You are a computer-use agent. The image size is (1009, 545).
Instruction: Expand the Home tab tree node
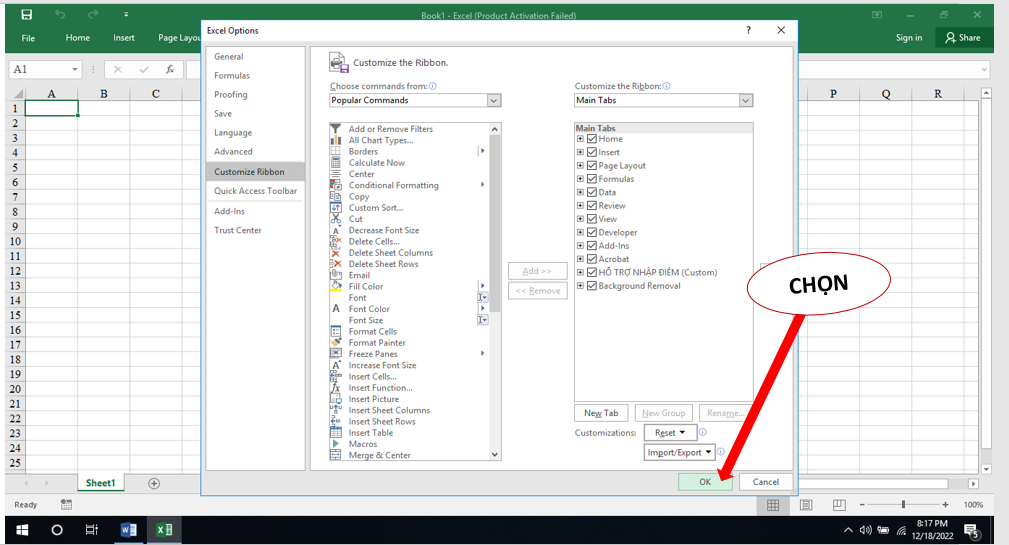pos(580,139)
